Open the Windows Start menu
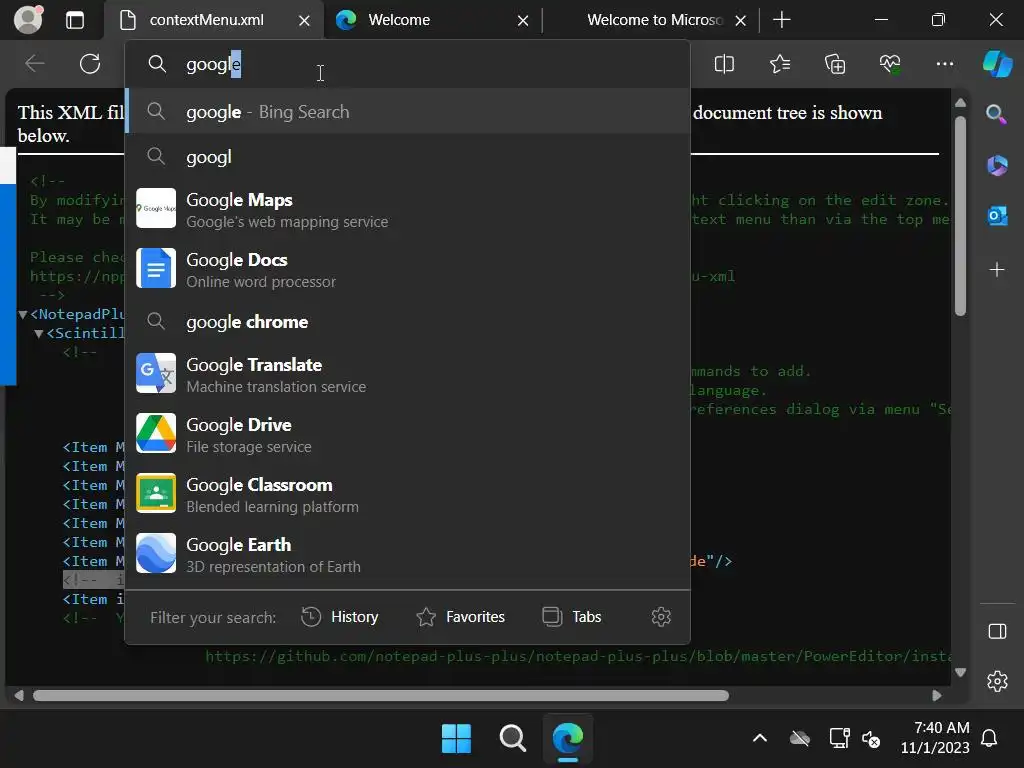 tap(456, 739)
